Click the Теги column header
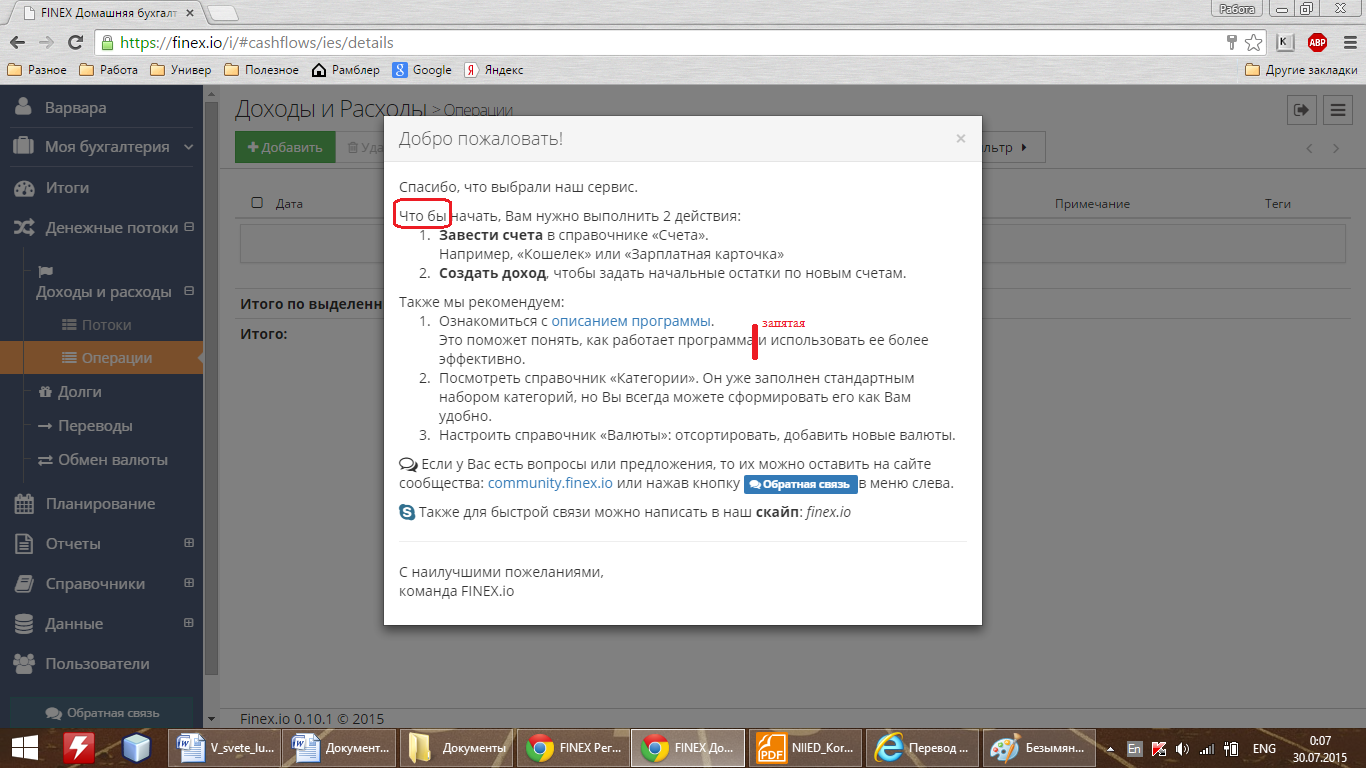The height and width of the screenshot is (768, 1366). (x=1278, y=203)
